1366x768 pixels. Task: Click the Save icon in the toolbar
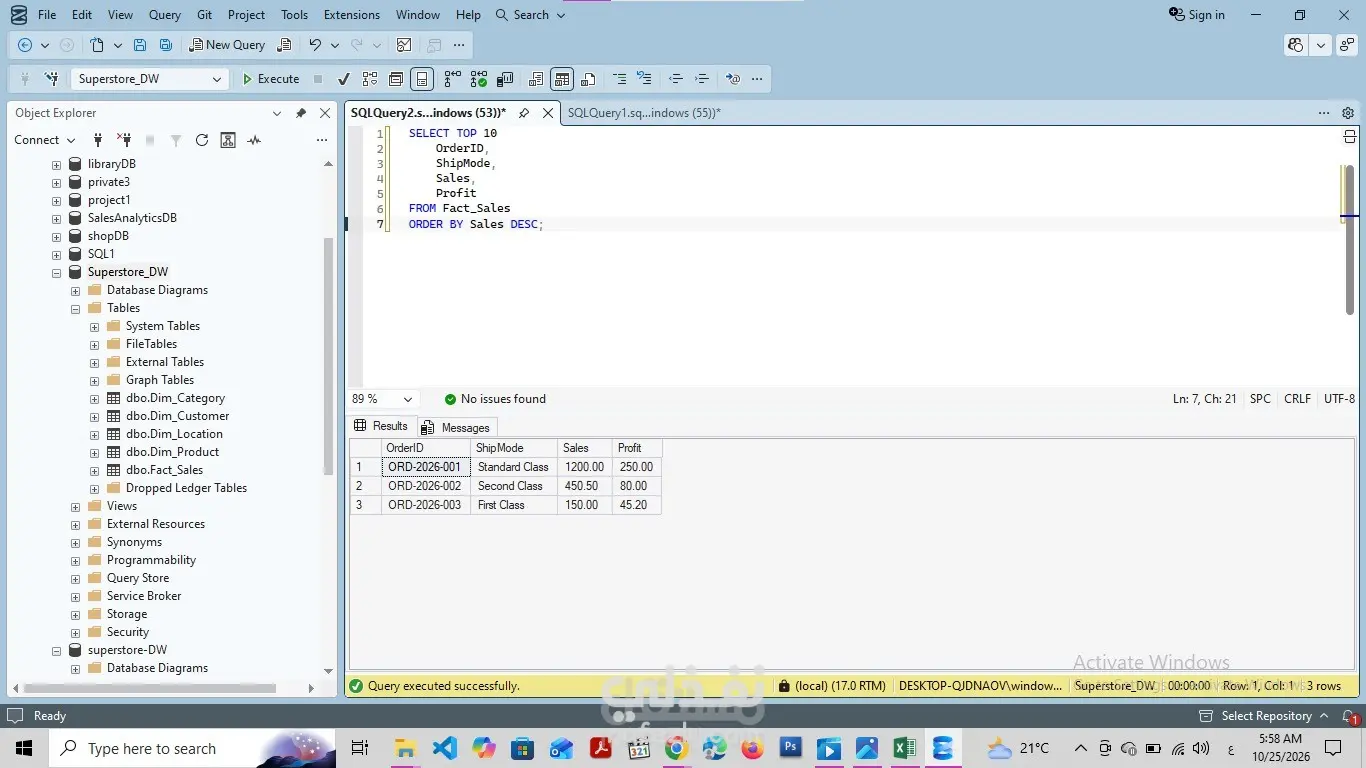pyautogui.click(x=140, y=45)
